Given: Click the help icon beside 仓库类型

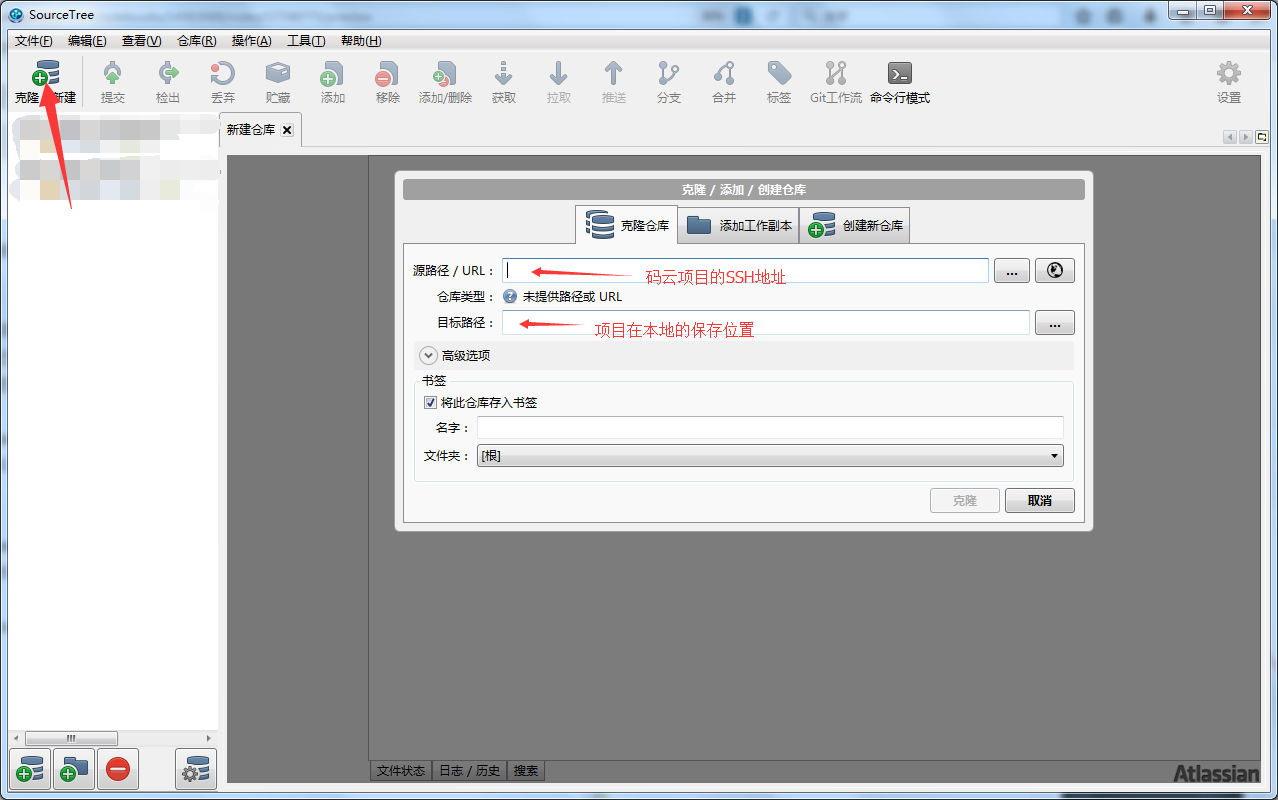Looking at the screenshot, I should click(510, 296).
